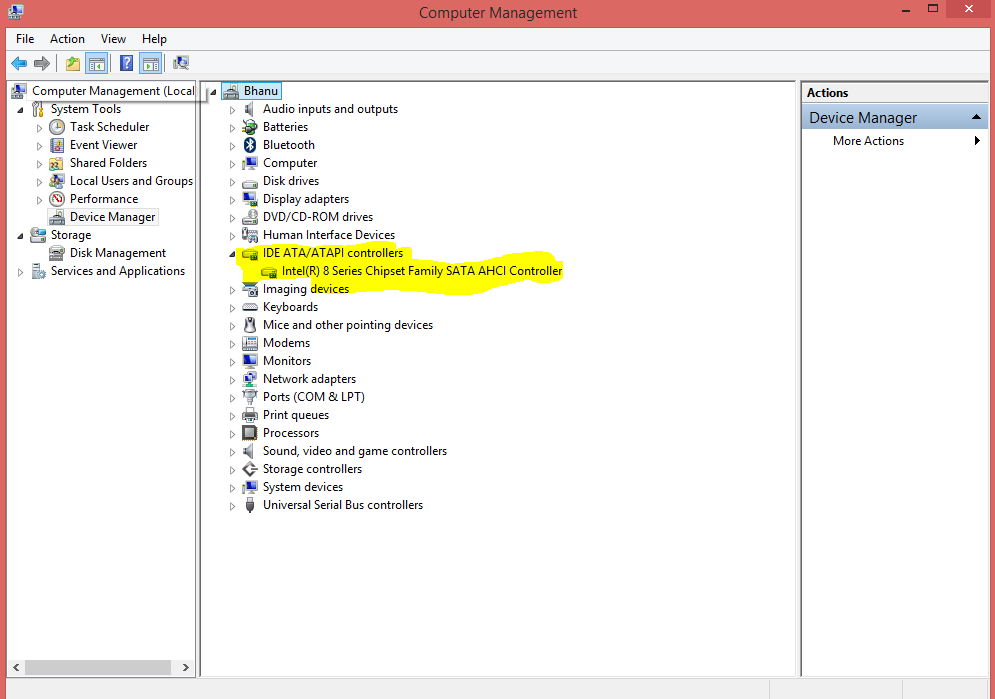
Task: Select Sound, video and game controllers
Action: tap(355, 451)
